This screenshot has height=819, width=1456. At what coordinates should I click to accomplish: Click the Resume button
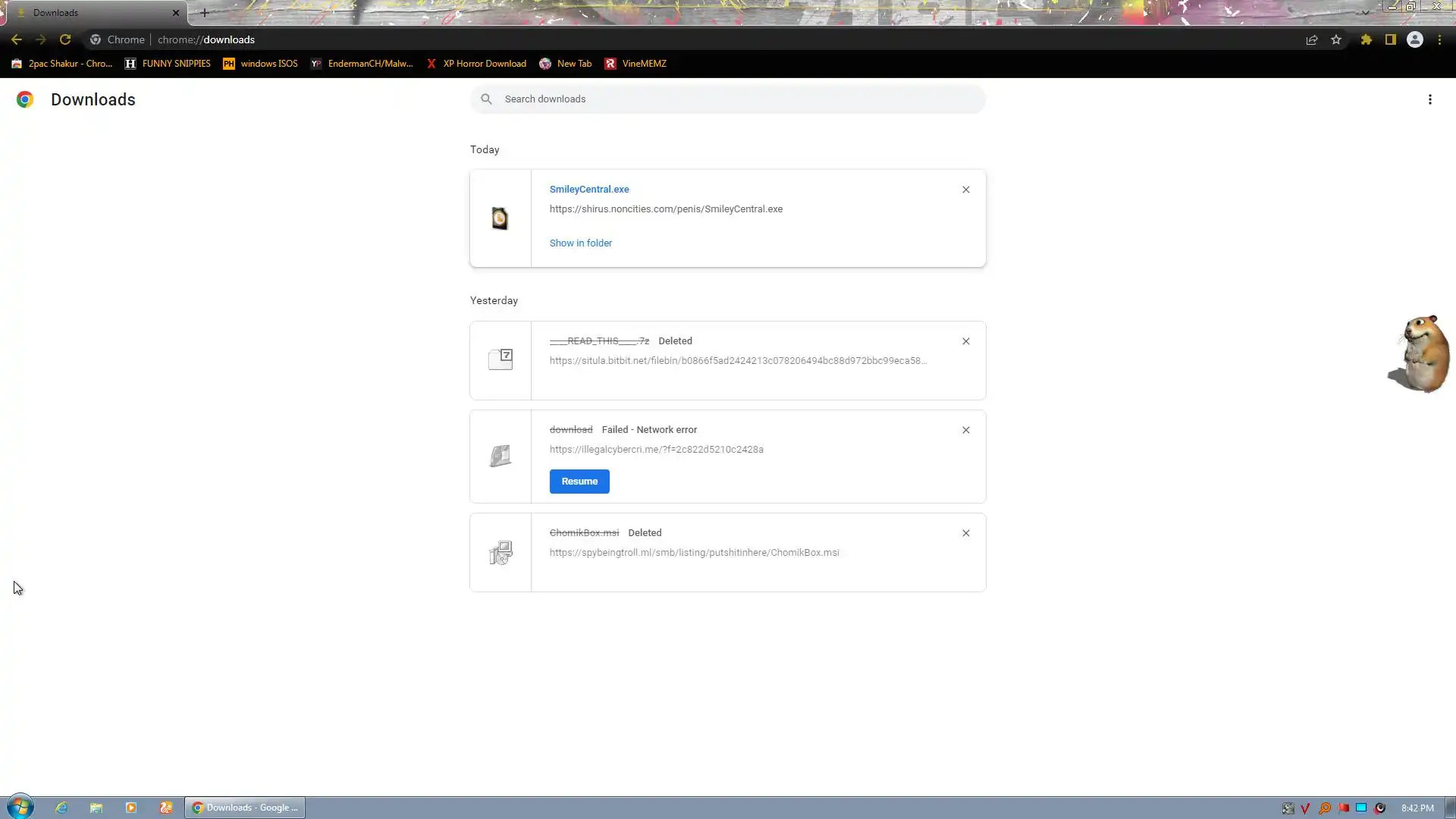pyautogui.click(x=579, y=482)
